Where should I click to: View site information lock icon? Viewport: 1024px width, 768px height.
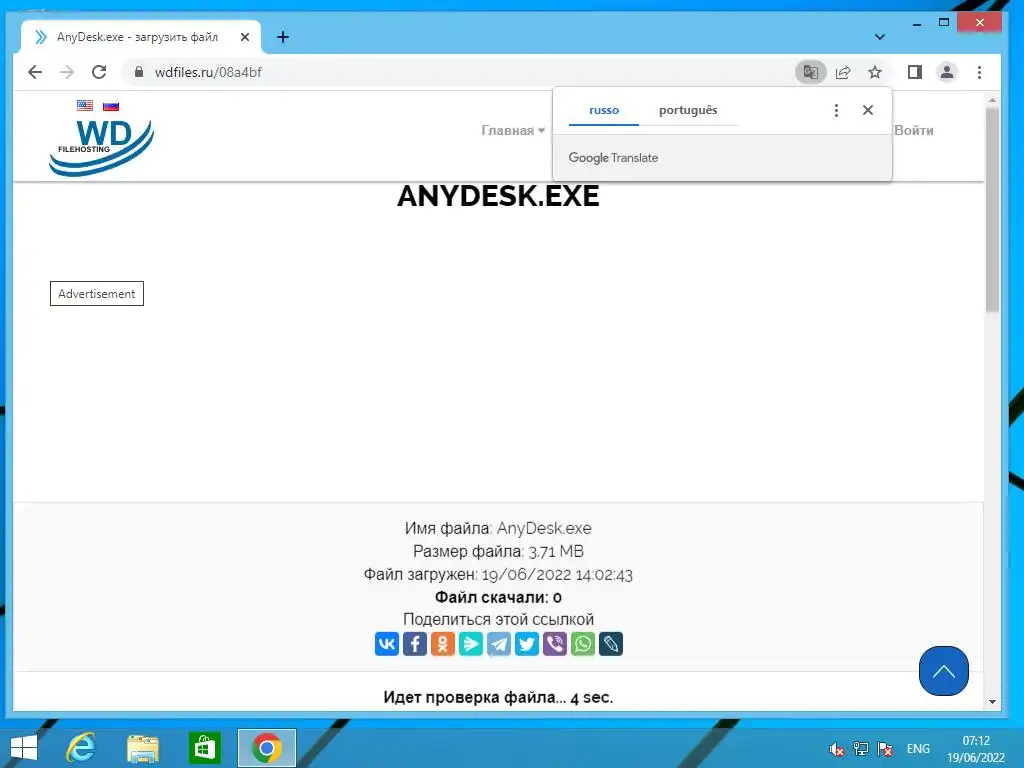tap(139, 72)
